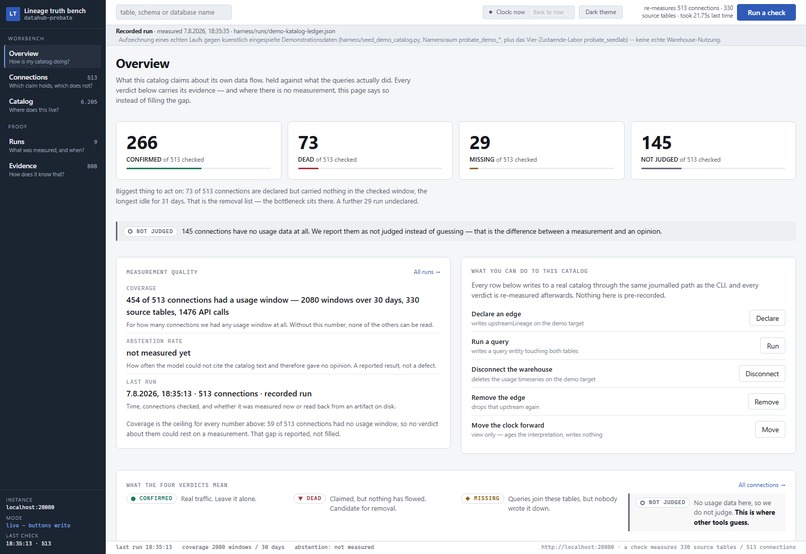806x554 pixels.
Task: Click status bar abstention: not measured
Action: 334,547
